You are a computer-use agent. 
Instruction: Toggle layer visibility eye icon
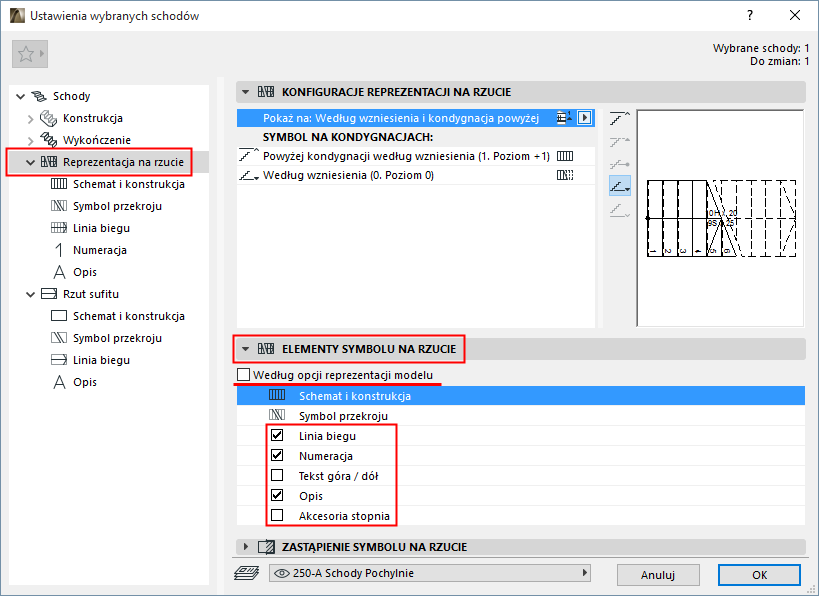click(x=282, y=574)
